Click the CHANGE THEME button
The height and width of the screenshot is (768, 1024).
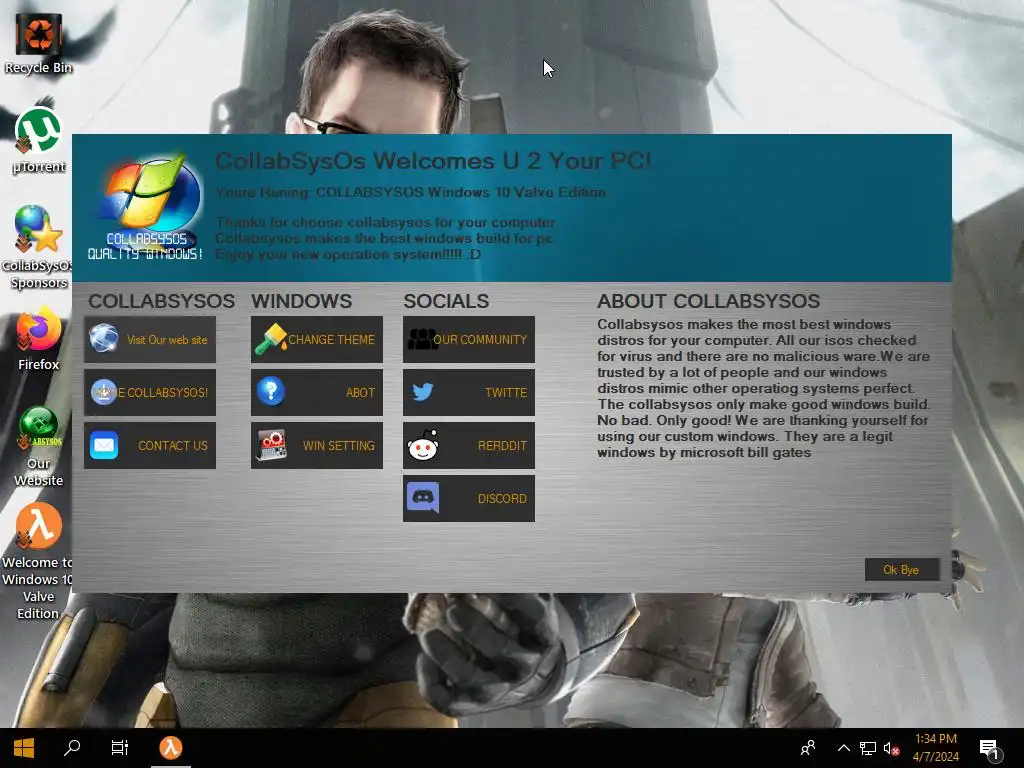[x=317, y=340]
